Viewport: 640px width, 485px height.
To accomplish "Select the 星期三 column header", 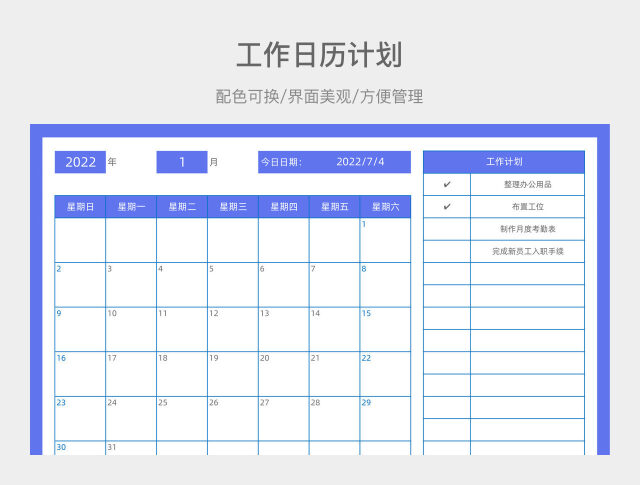I will pos(233,207).
